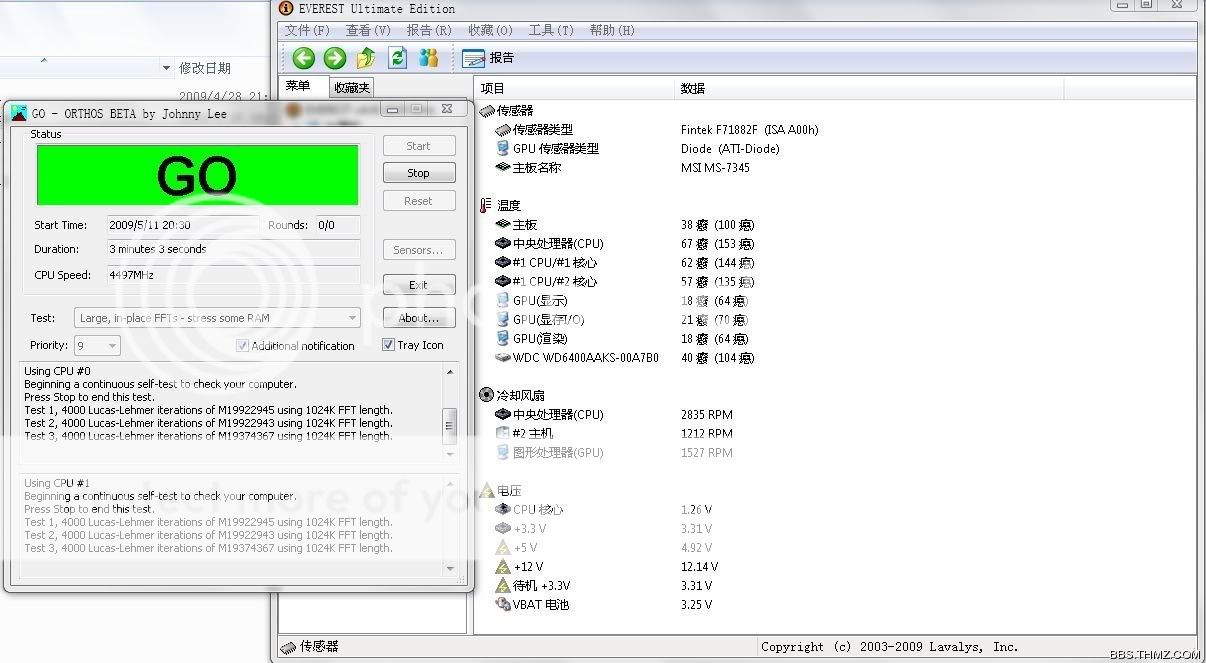Click the About... button

click(418, 318)
